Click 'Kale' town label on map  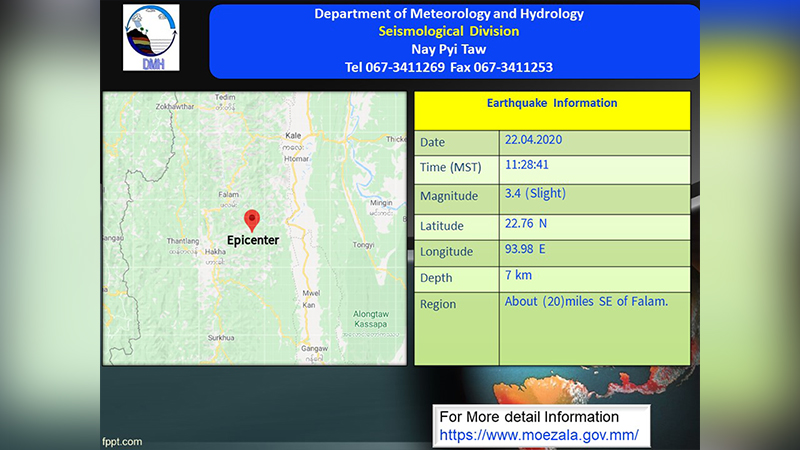point(293,135)
